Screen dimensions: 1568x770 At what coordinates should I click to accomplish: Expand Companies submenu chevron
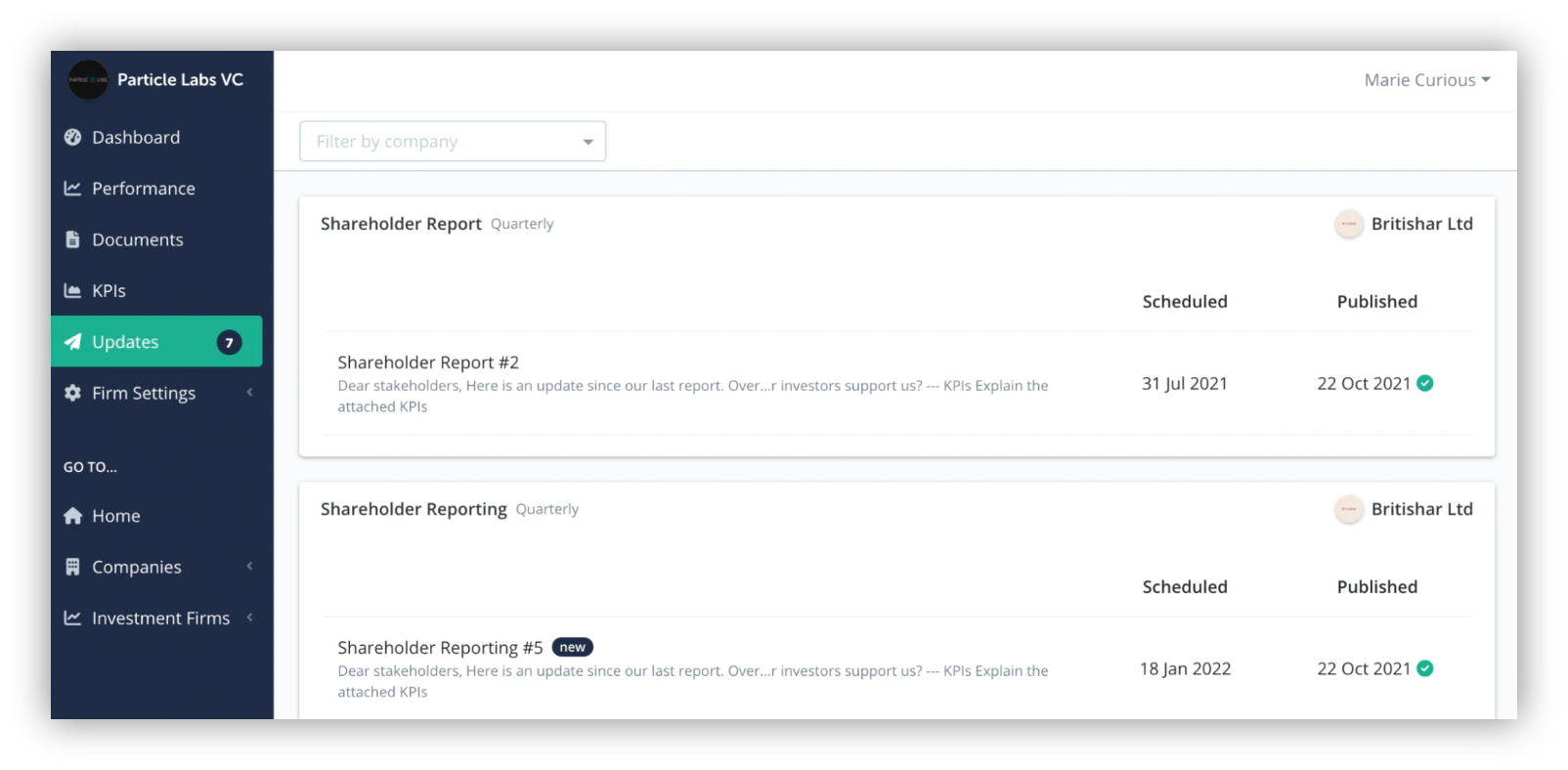249,566
